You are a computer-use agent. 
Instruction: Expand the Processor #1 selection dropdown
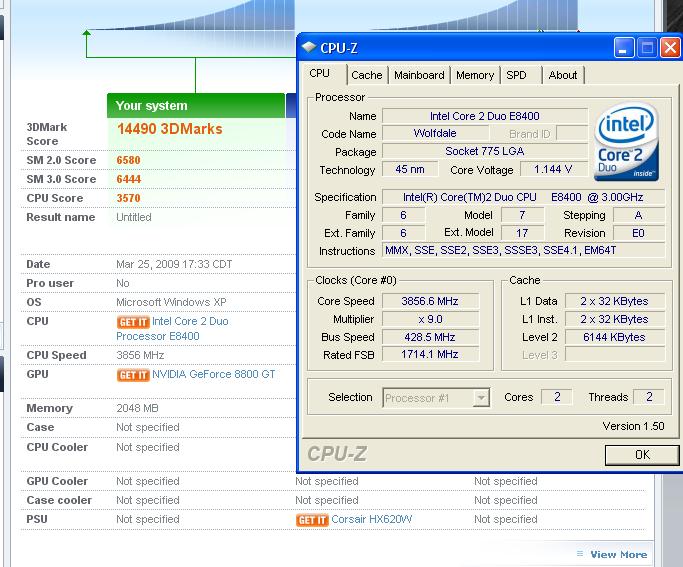[481, 398]
